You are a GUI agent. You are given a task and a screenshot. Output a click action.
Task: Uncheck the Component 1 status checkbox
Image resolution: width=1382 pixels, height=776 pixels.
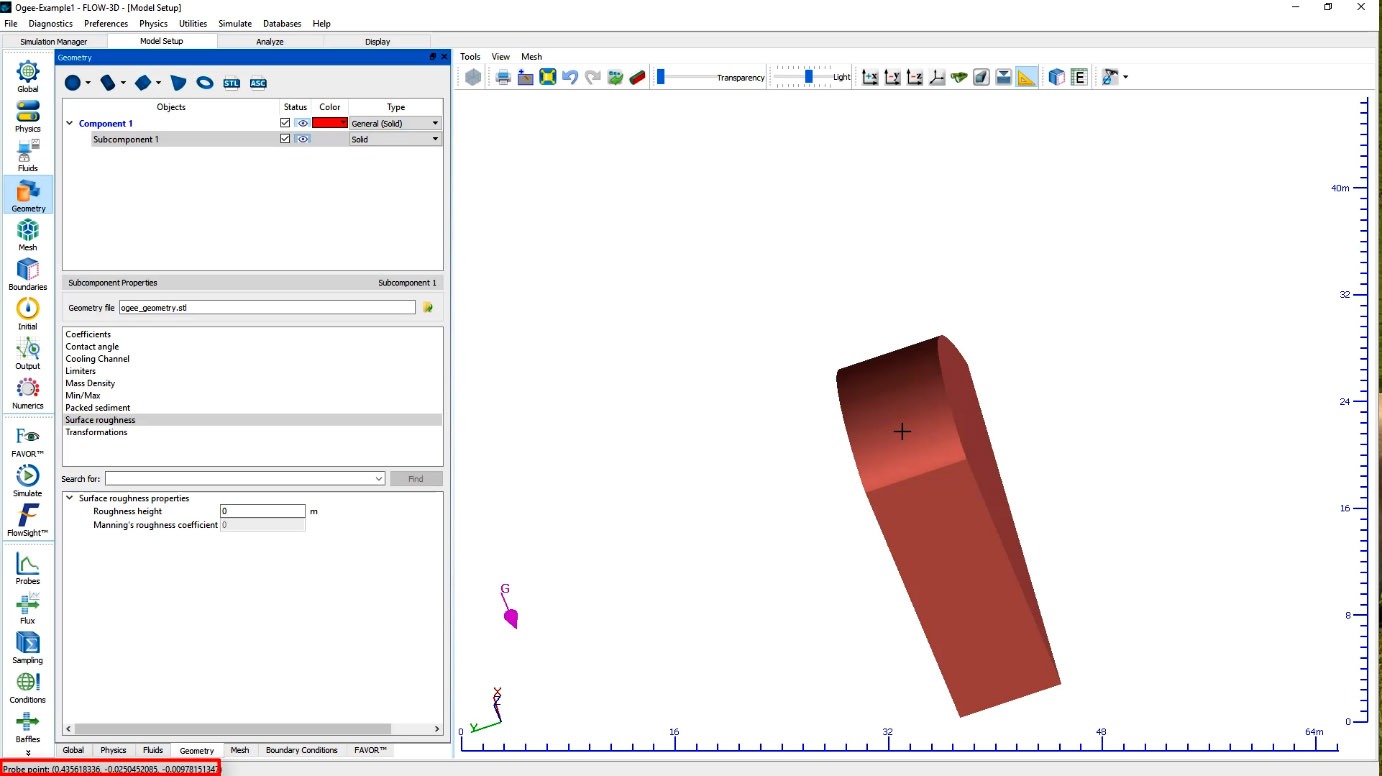click(285, 123)
